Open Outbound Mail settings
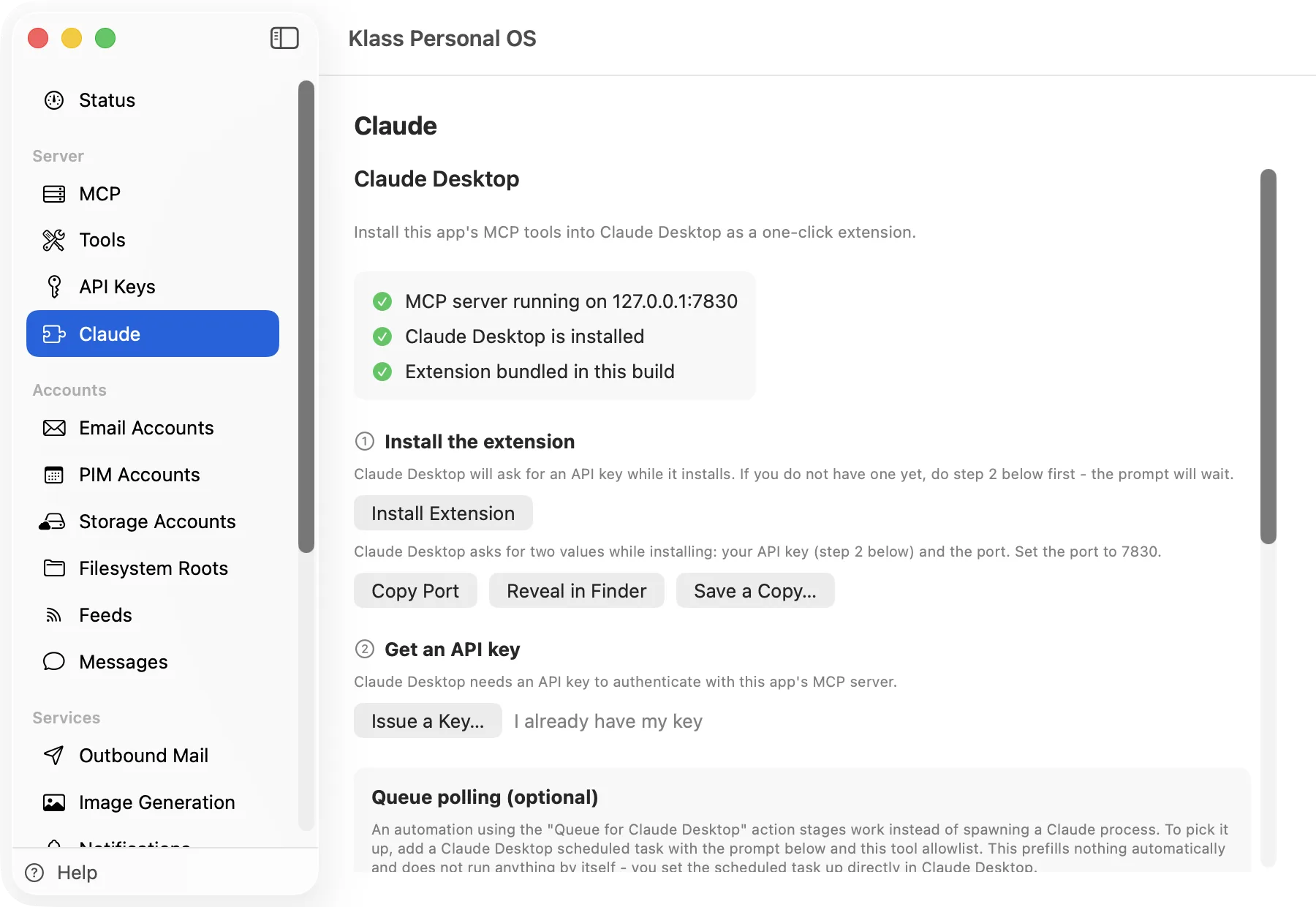This screenshot has width=1316, height=907. click(x=153, y=756)
